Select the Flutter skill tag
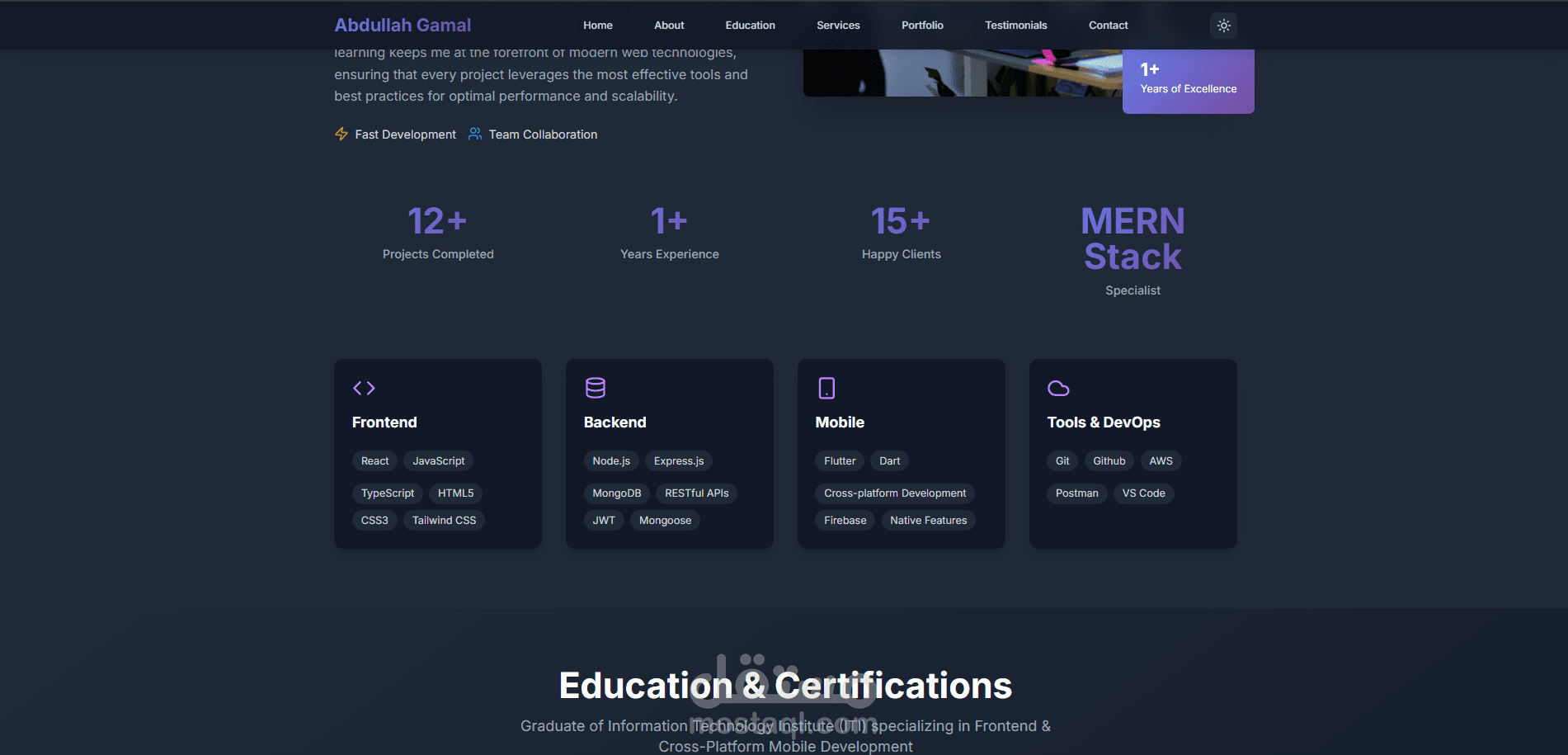The height and width of the screenshot is (755, 1568). coord(840,461)
